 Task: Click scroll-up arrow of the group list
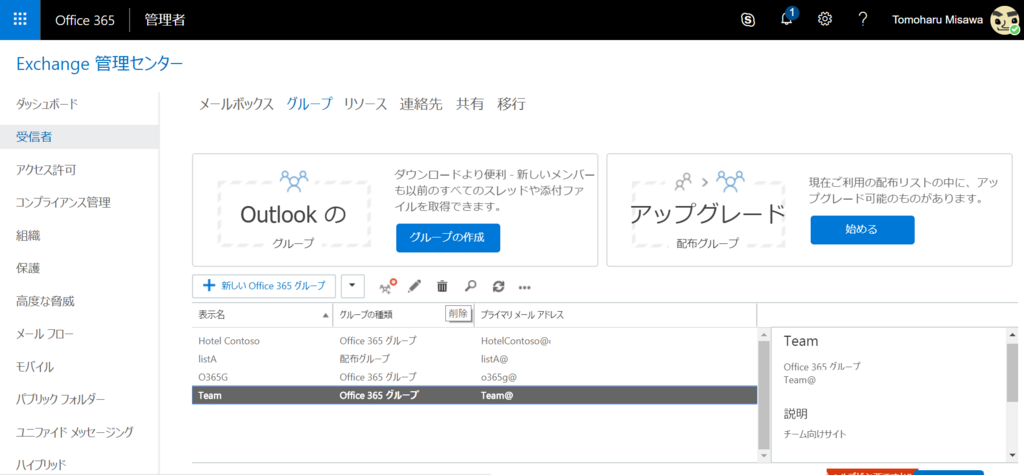(x=764, y=335)
